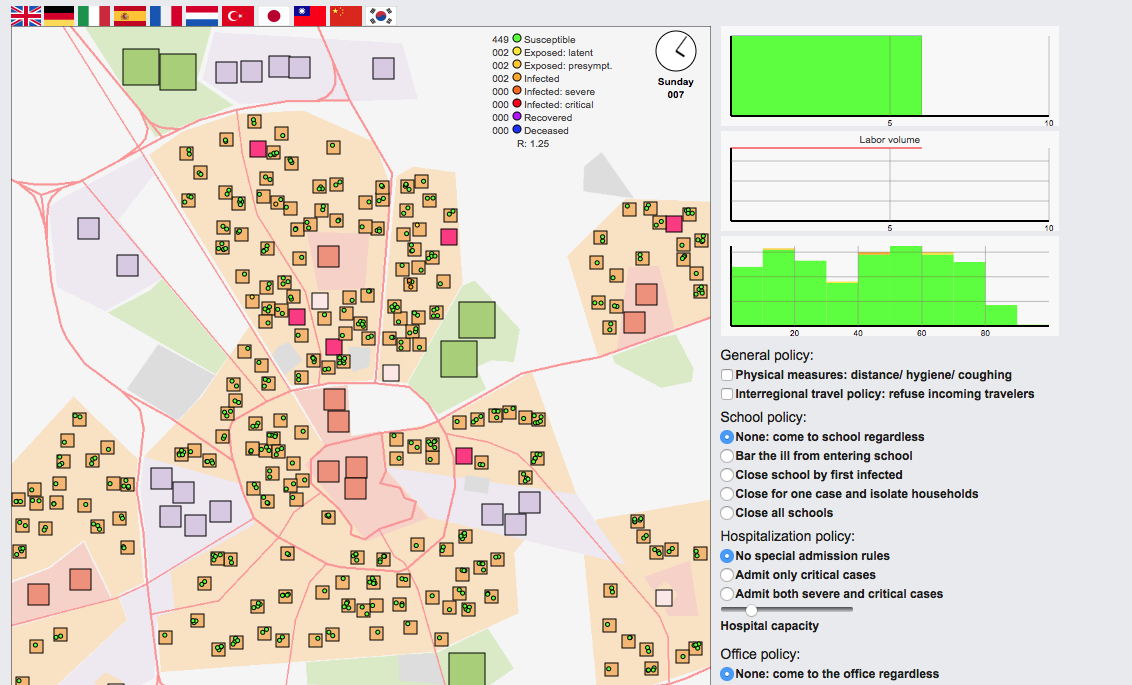This screenshot has height=685, width=1132.
Task: Select 'Admit both severe and critical cases'
Action: (x=727, y=594)
